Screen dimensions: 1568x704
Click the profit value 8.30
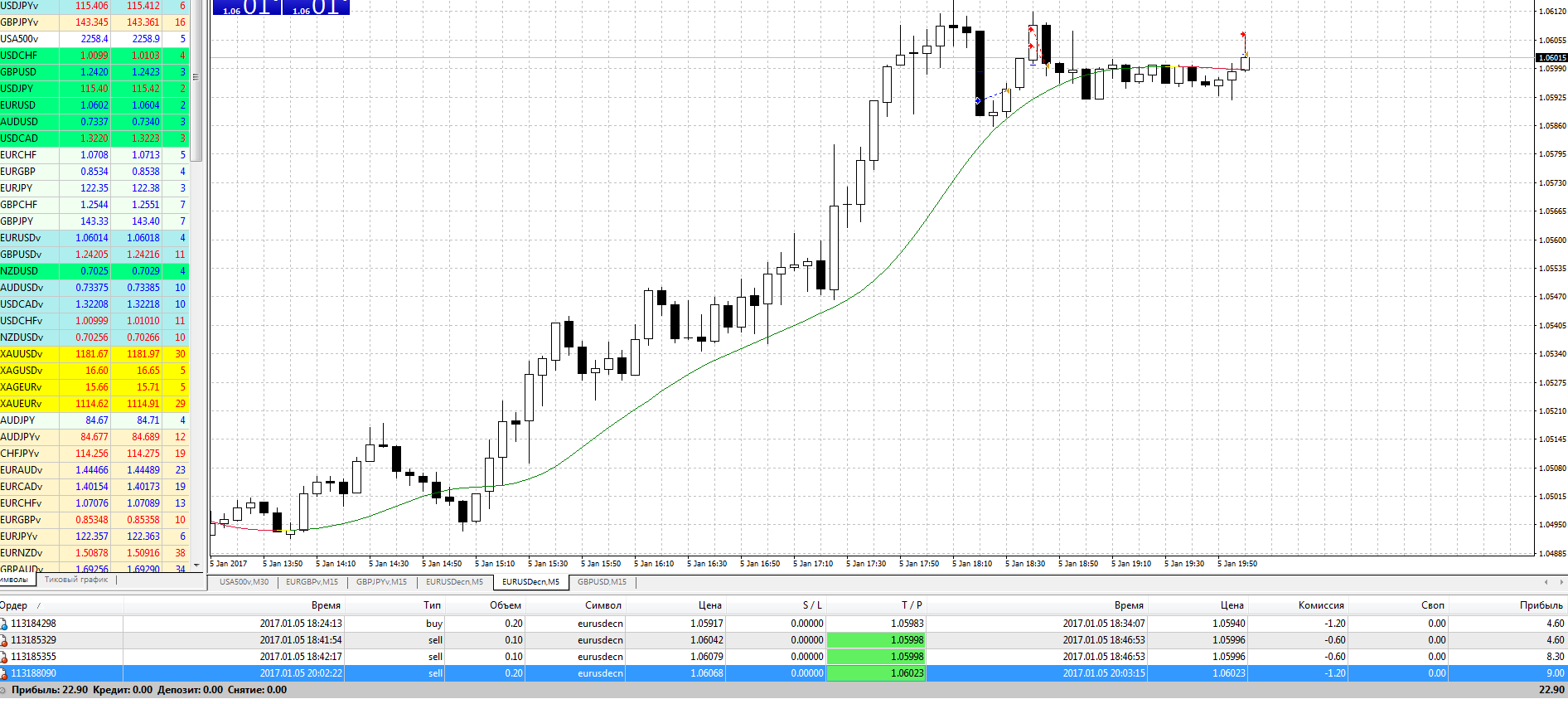pos(1556,657)
